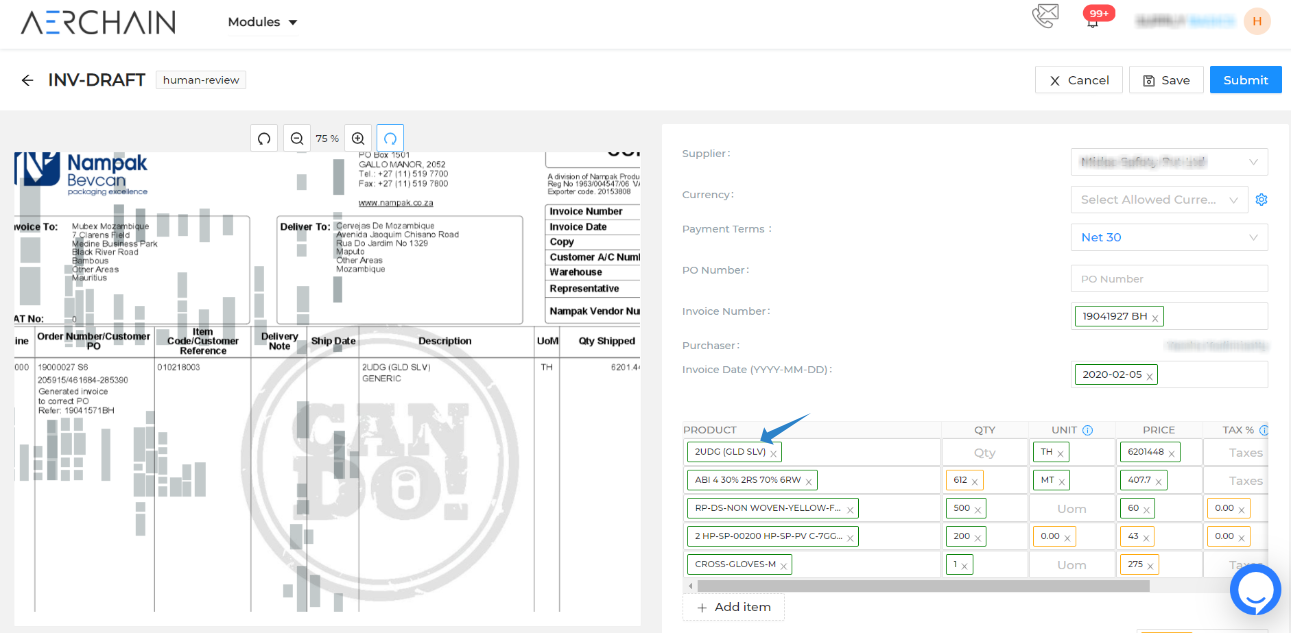The image size is (1291, 633).
Task: Open the Modules dropdown menu
Action: [x=262, y=22]
